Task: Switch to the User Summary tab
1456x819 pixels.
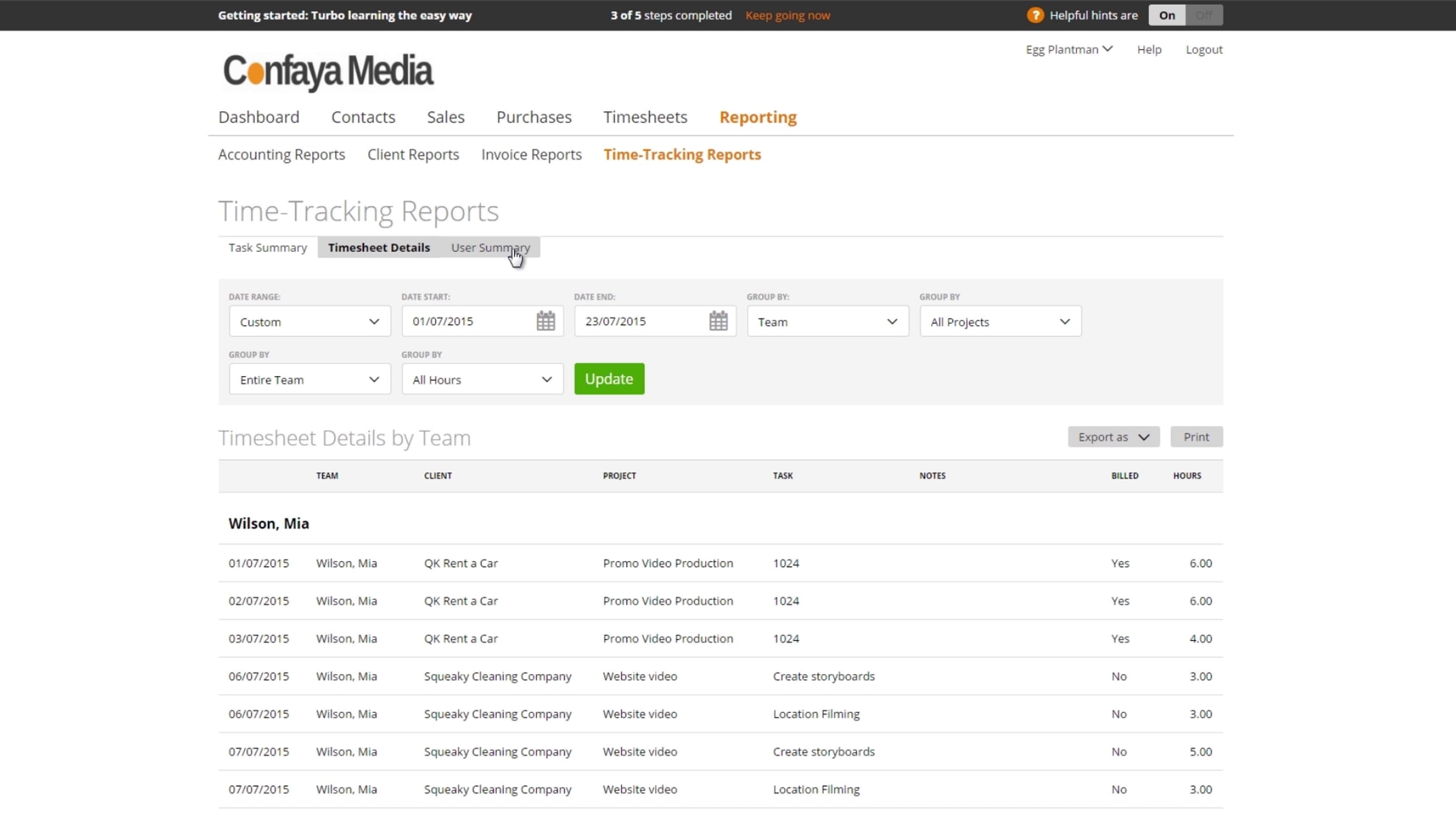Action: pos(490,248)
